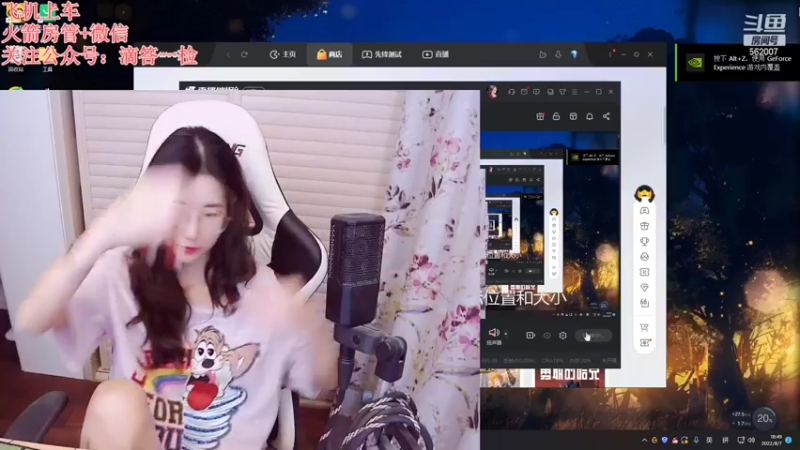Viewport: 800px width, 450px height.
Task: Open the anime banner thumbnail at bottom
Action: (x=501, y=378)
